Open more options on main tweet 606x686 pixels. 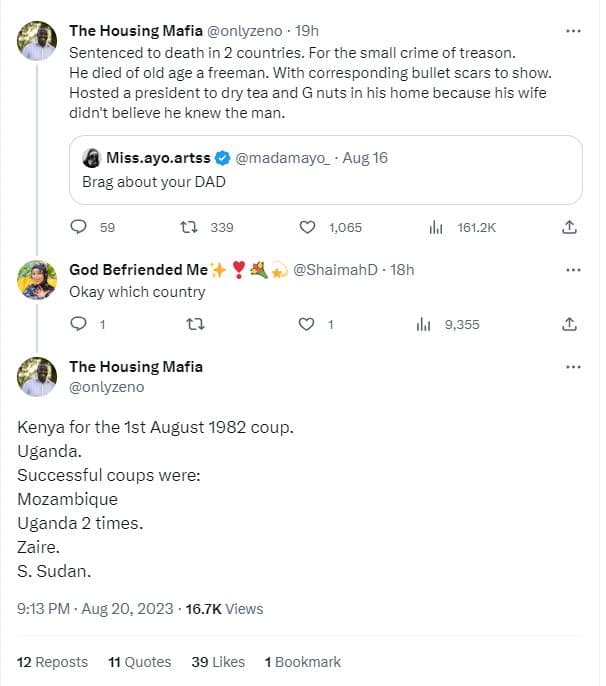(x=572, y=367)
